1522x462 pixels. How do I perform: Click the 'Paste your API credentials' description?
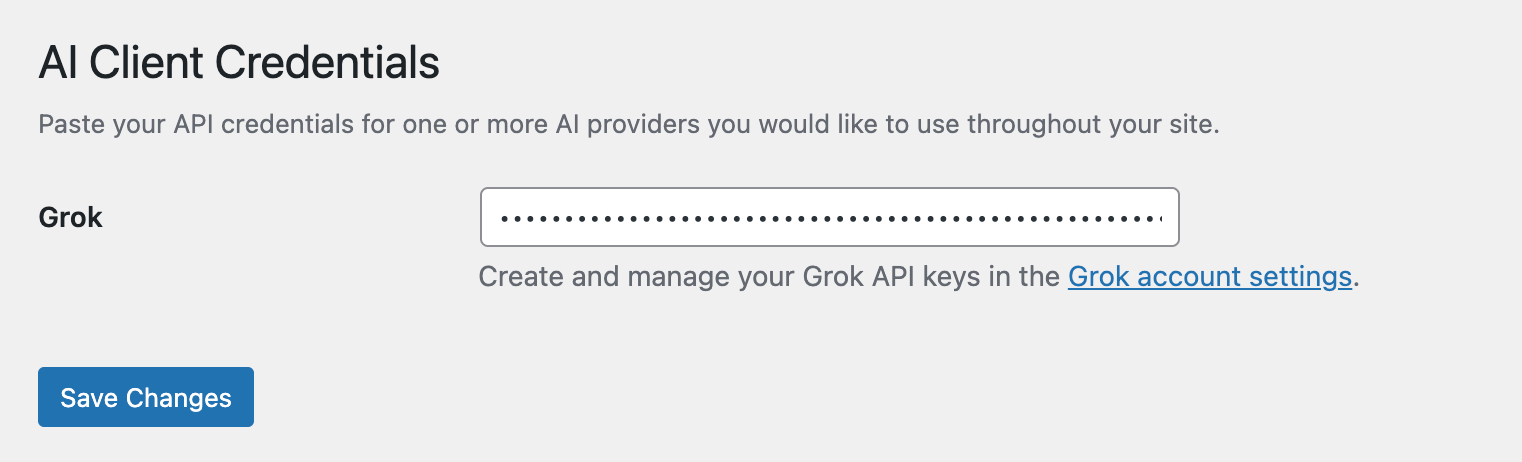click(628, 127)
